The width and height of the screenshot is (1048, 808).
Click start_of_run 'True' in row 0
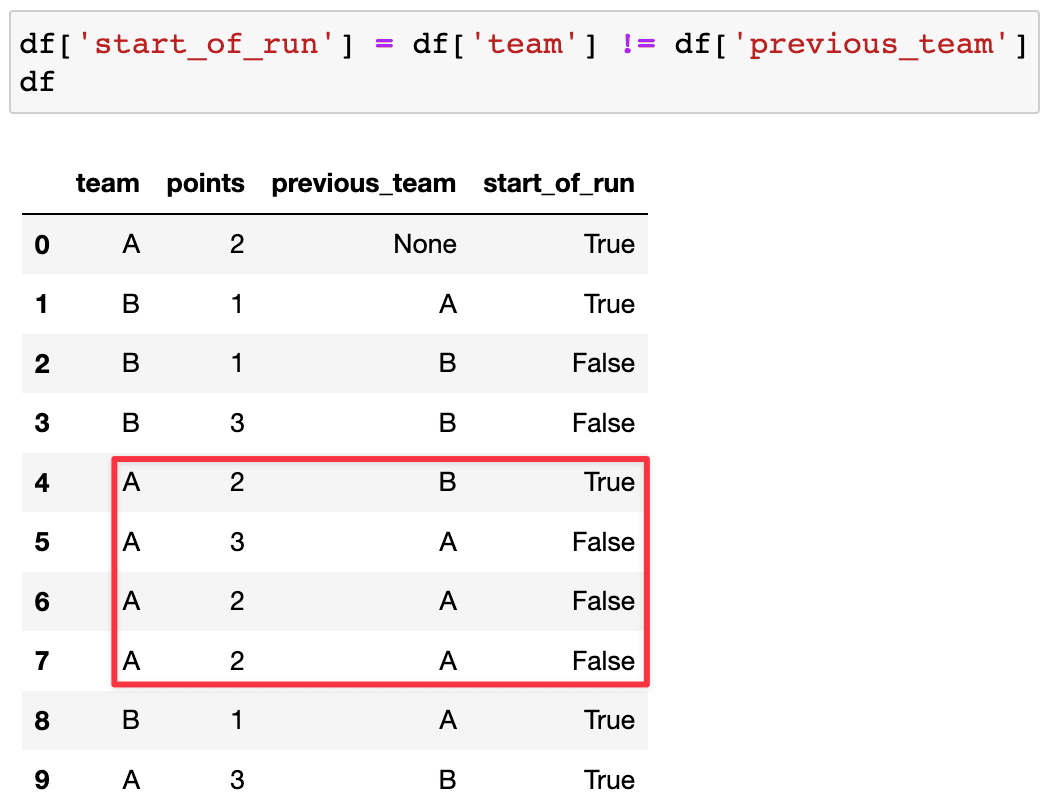point(609,244)
